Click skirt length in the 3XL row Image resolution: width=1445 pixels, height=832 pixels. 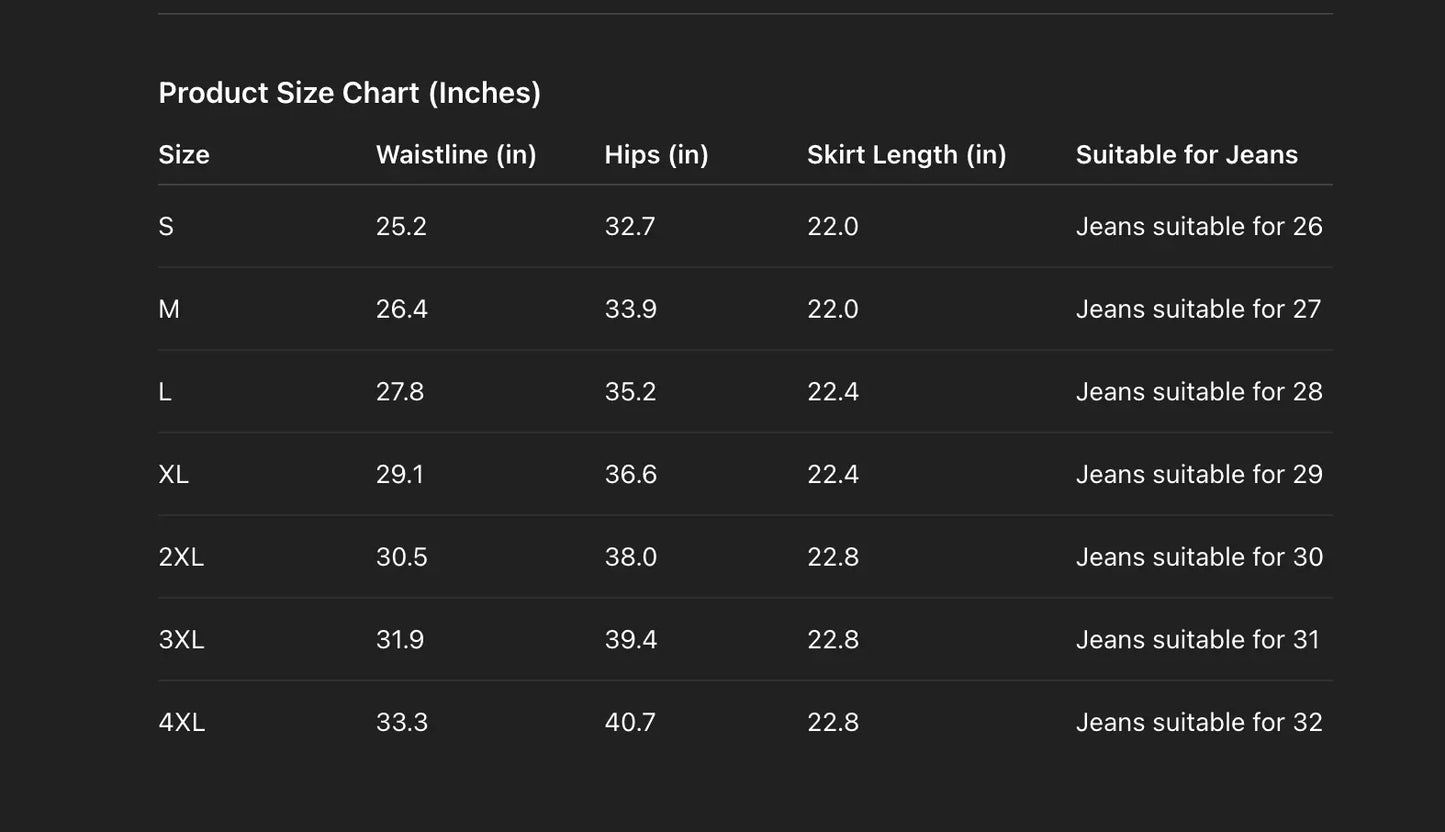833,640
